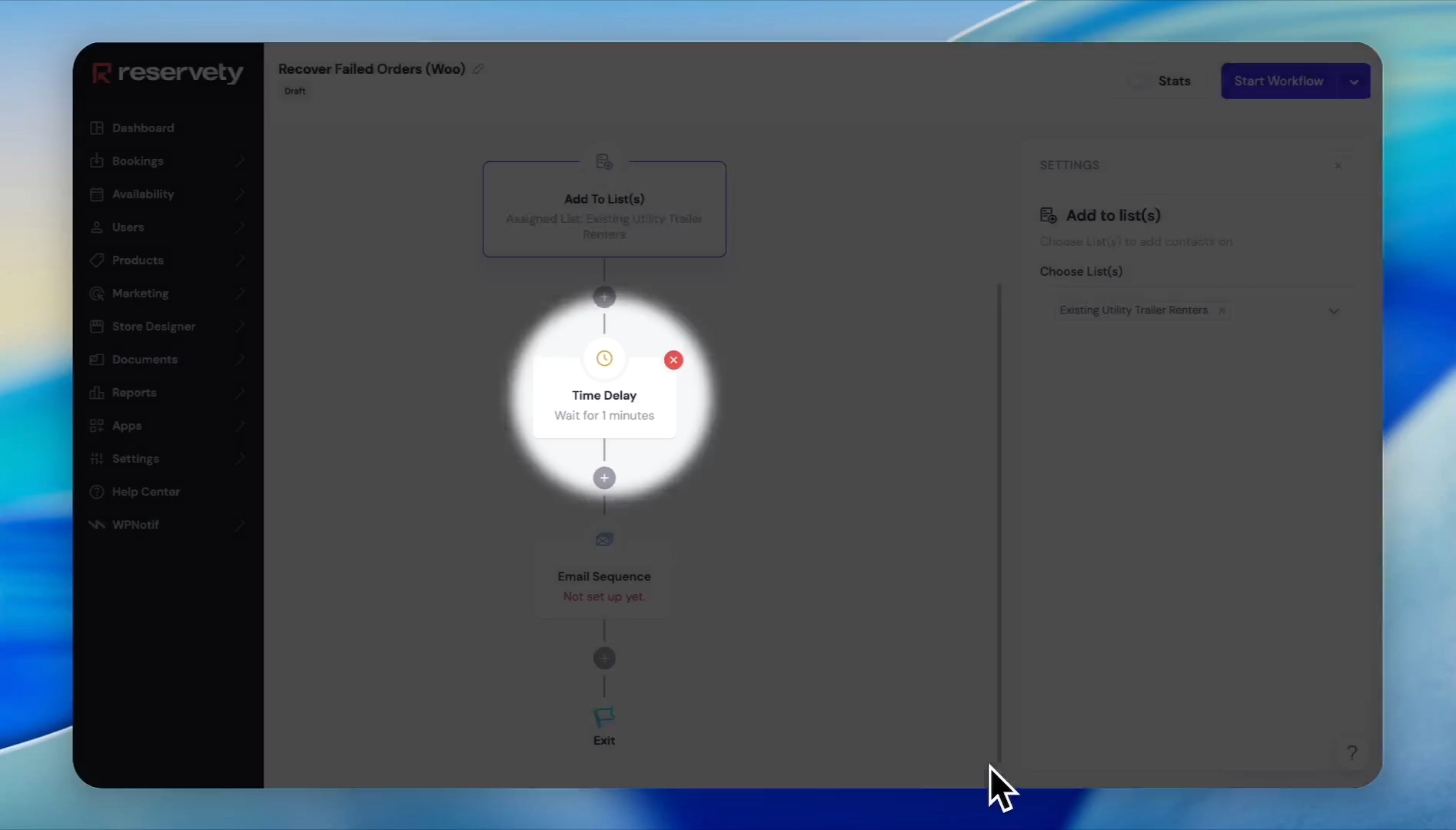Click the canvas vertical scrollbar
1456x830 pixels.
click(999, 523)
